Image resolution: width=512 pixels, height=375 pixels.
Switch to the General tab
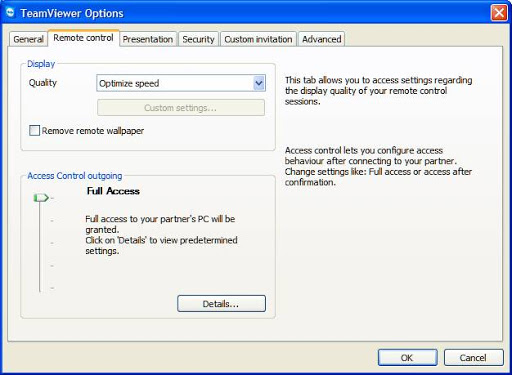tap(28, 39)
